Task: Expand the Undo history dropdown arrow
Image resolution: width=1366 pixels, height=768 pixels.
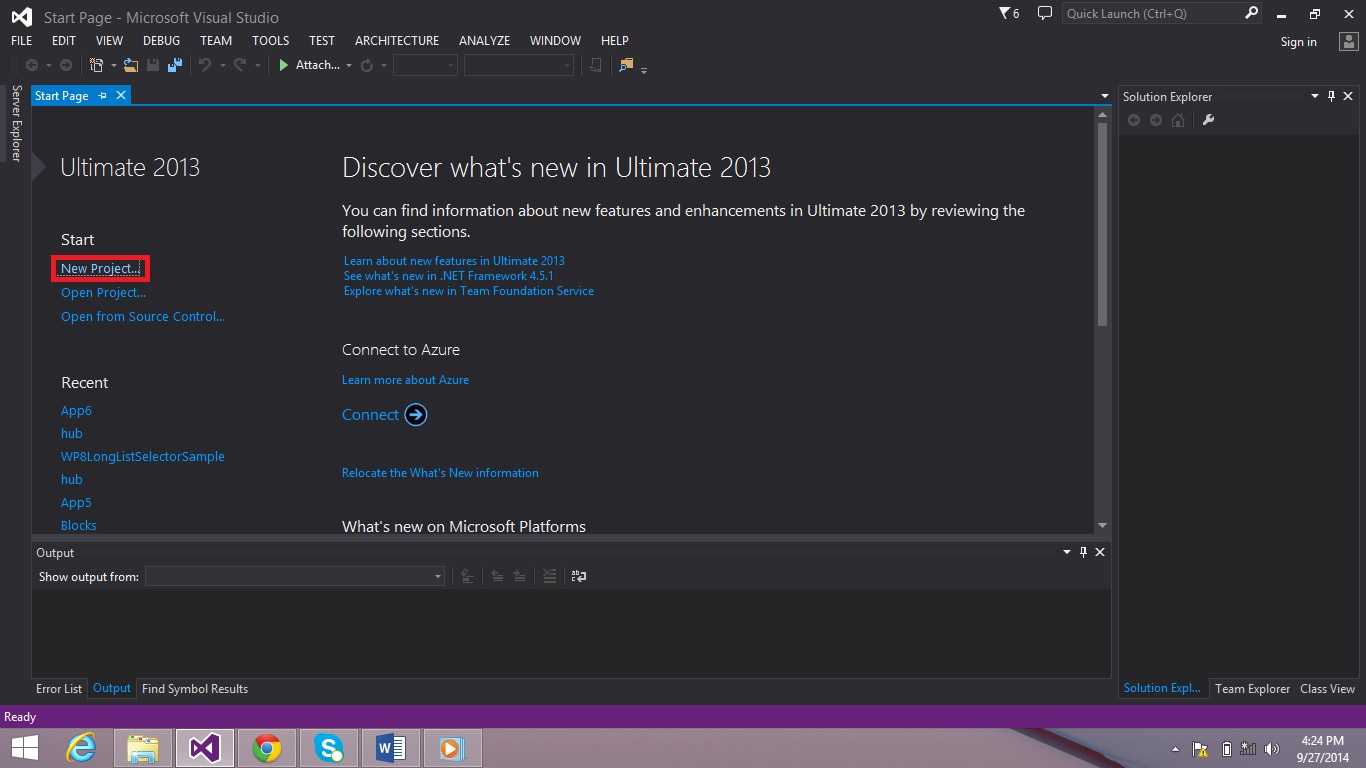Action: 222,66
